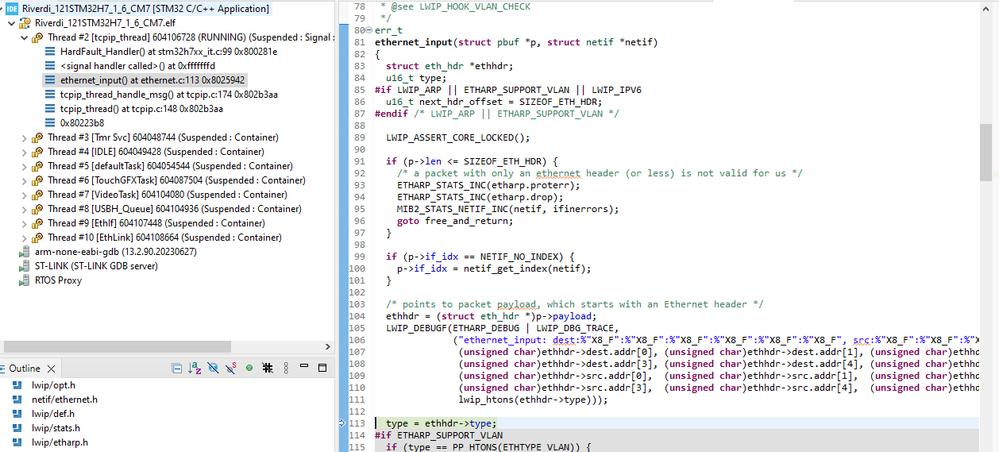Image resolution: width=999 pixels, height=452 pixels.
Task: Click the include icon beside lwip/def.h
Action: pos(18,414)
